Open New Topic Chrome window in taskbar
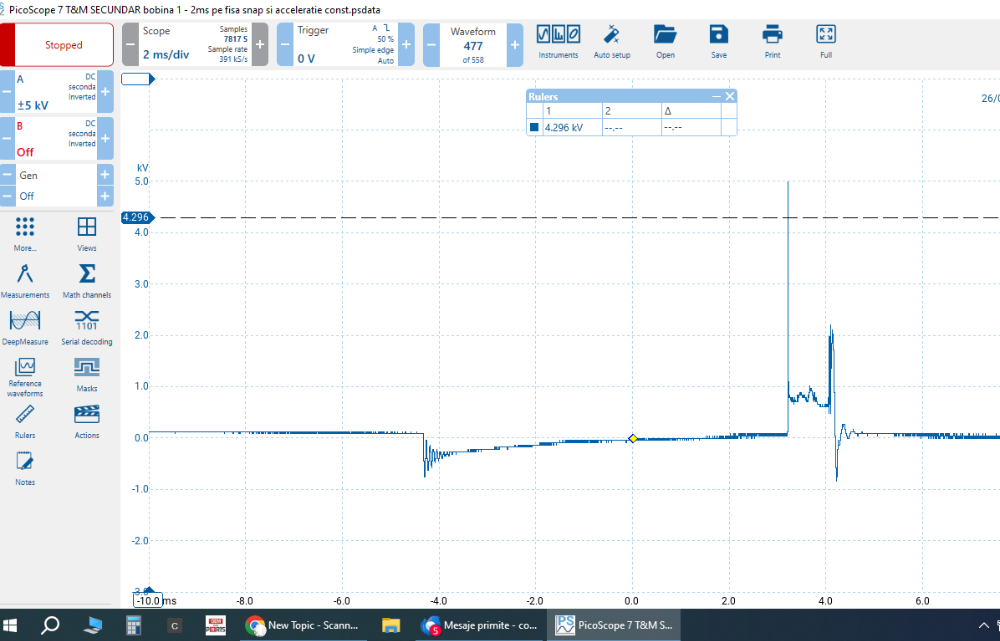Viewport: 1000px width, 641px height. click(x=295, y=625)
